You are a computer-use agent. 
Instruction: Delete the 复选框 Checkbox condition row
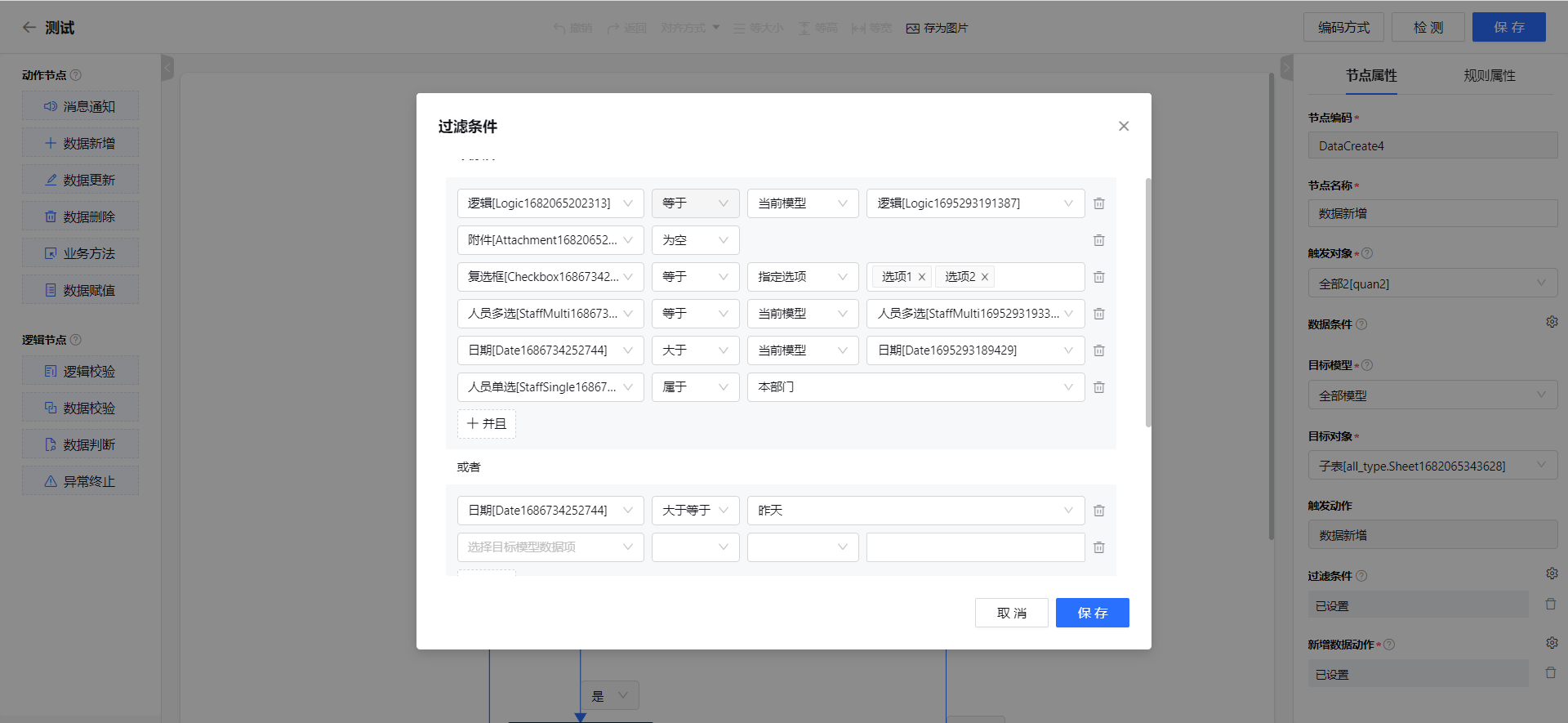1099,277
